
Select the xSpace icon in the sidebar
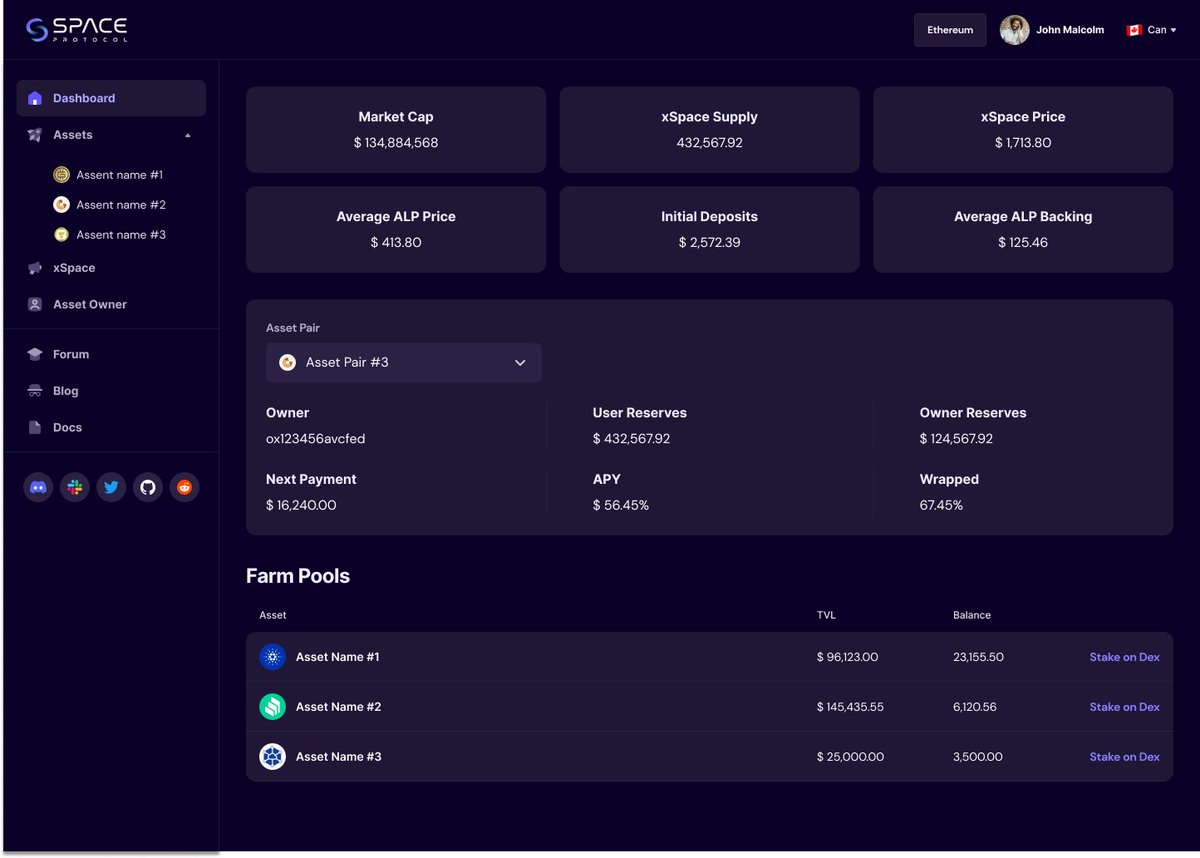[x=35, y=268]
